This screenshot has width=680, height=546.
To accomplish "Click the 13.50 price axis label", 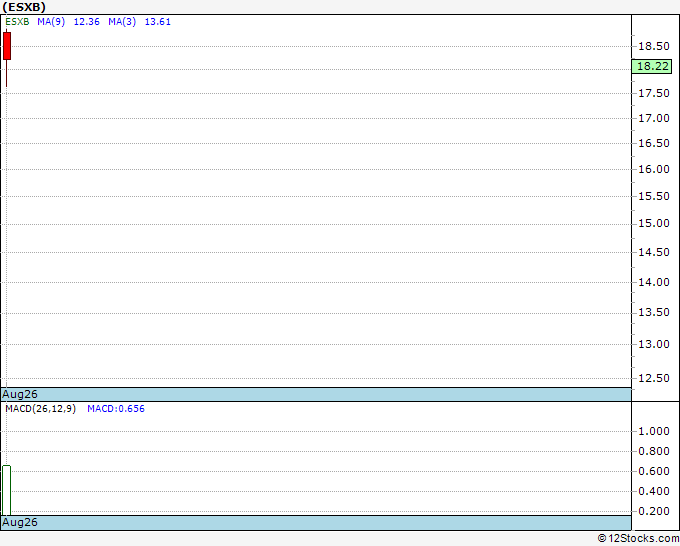I will [654, 312].
